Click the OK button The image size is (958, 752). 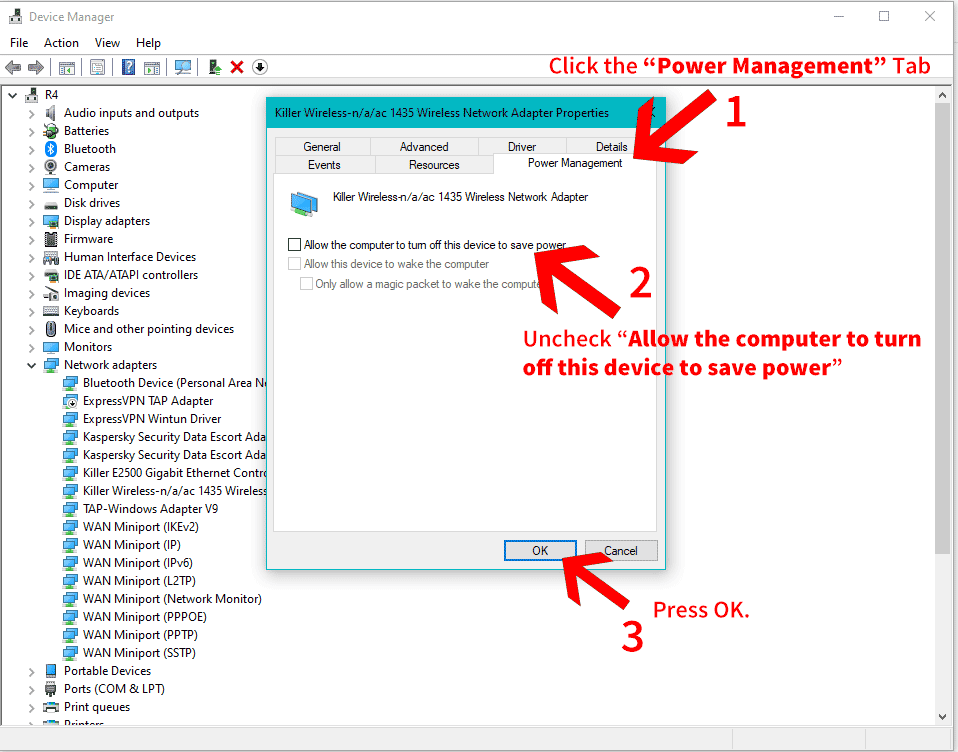(x=540, y=550)
